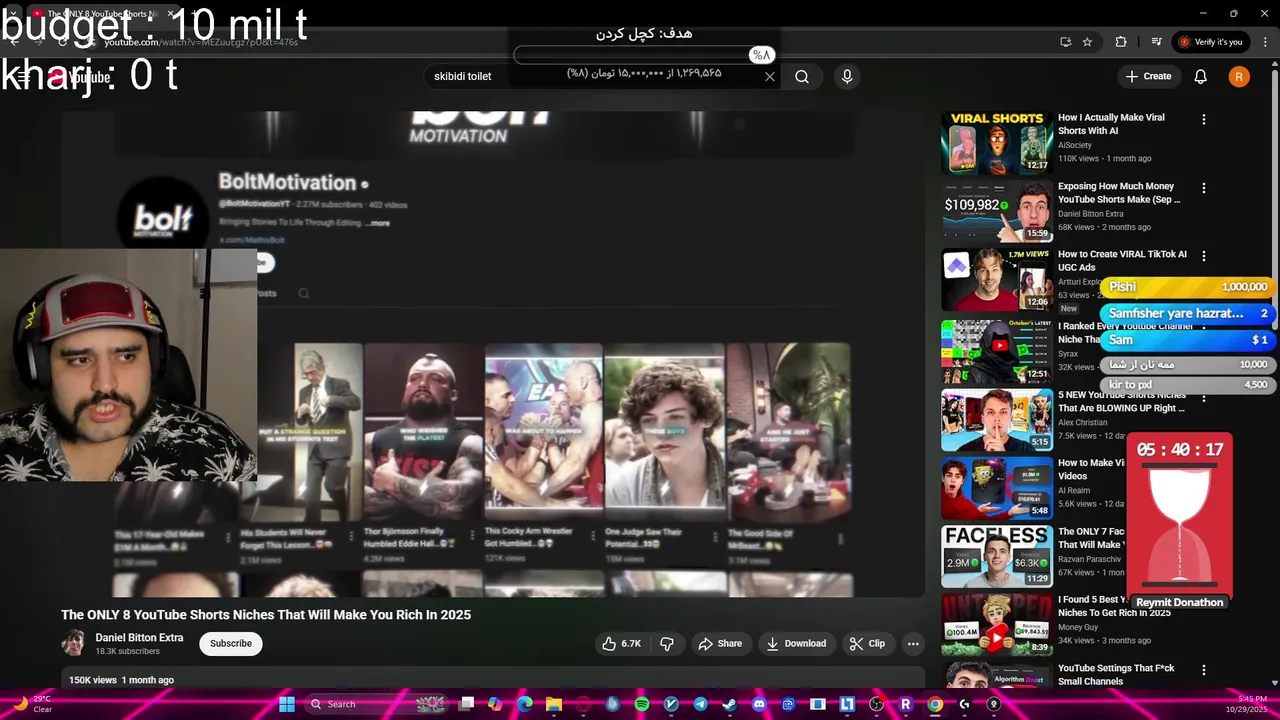Create a Clip of the video
This screenshot has width=1280, height=720.
(867, 643)
